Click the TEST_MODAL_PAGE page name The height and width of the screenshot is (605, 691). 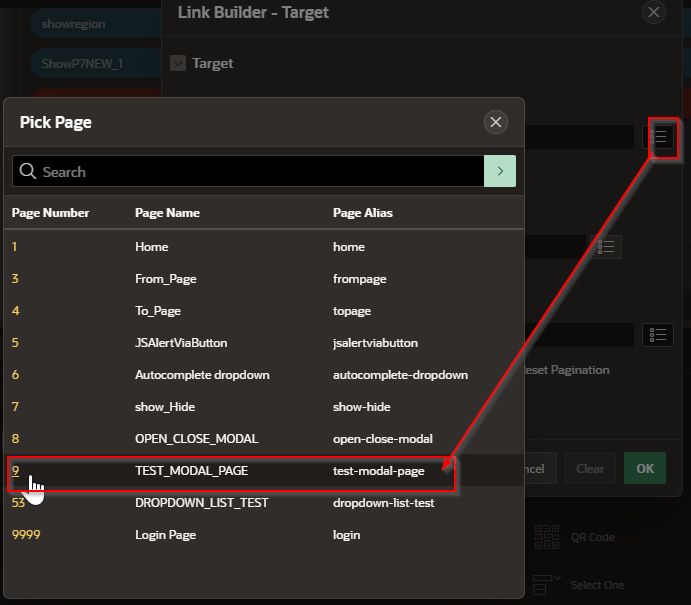(x=192, y=471)
